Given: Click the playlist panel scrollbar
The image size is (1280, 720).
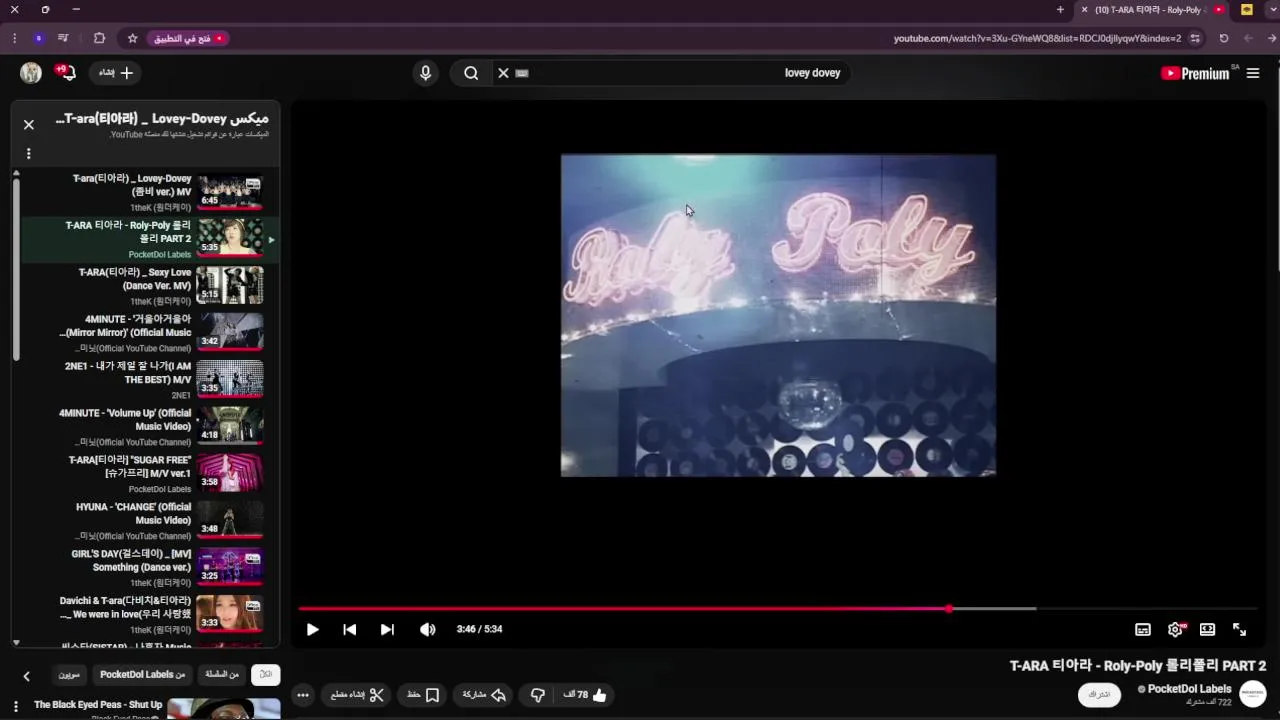Looking at the screenshot, I should coord(16,270).
